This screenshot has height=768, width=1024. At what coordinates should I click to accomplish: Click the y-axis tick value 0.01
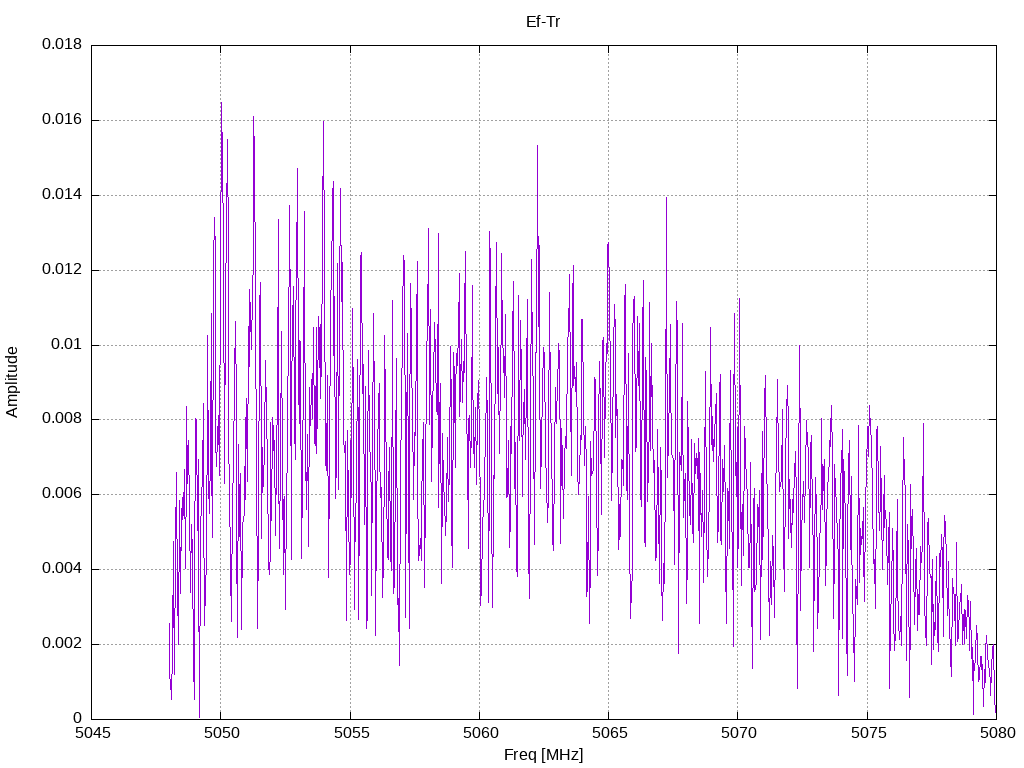(67, 344)
